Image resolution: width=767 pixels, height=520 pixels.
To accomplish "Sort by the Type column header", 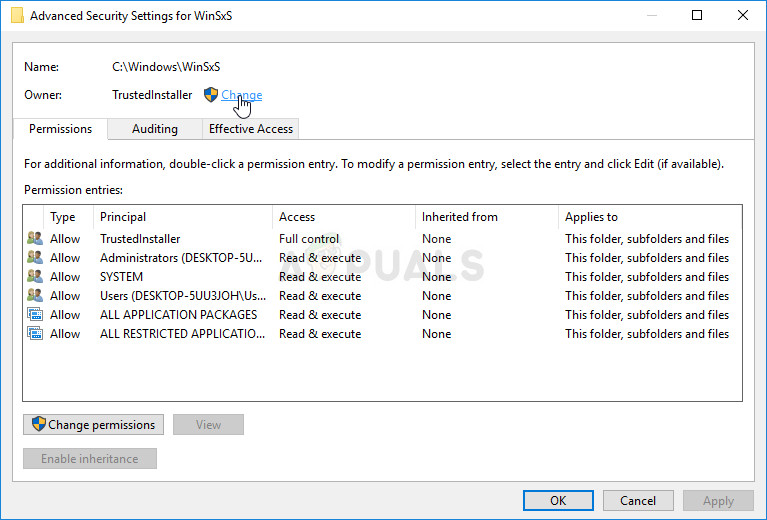I will click(x=68, y=217).
